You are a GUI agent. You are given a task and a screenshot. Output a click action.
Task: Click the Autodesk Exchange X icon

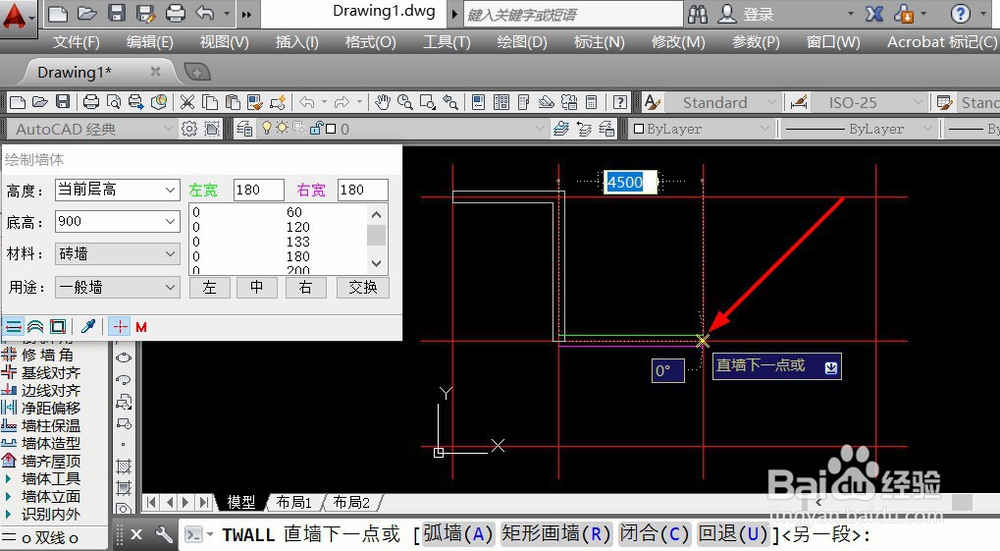point(874,14)
